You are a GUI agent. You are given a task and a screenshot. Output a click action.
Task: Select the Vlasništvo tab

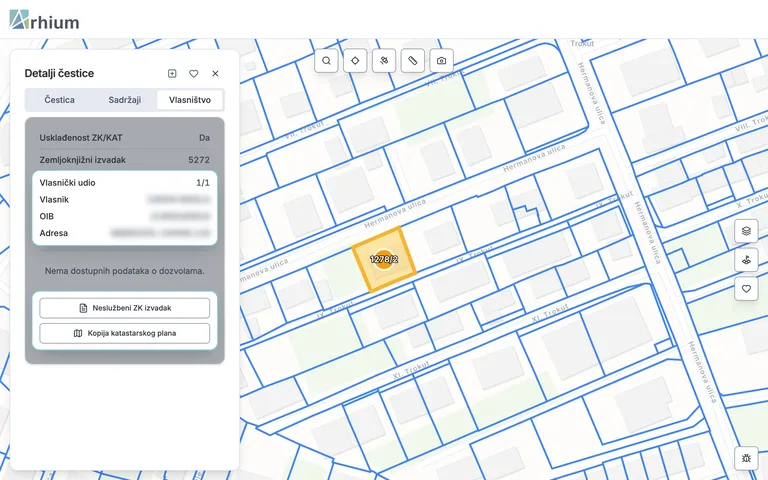(x=190, y=100)
